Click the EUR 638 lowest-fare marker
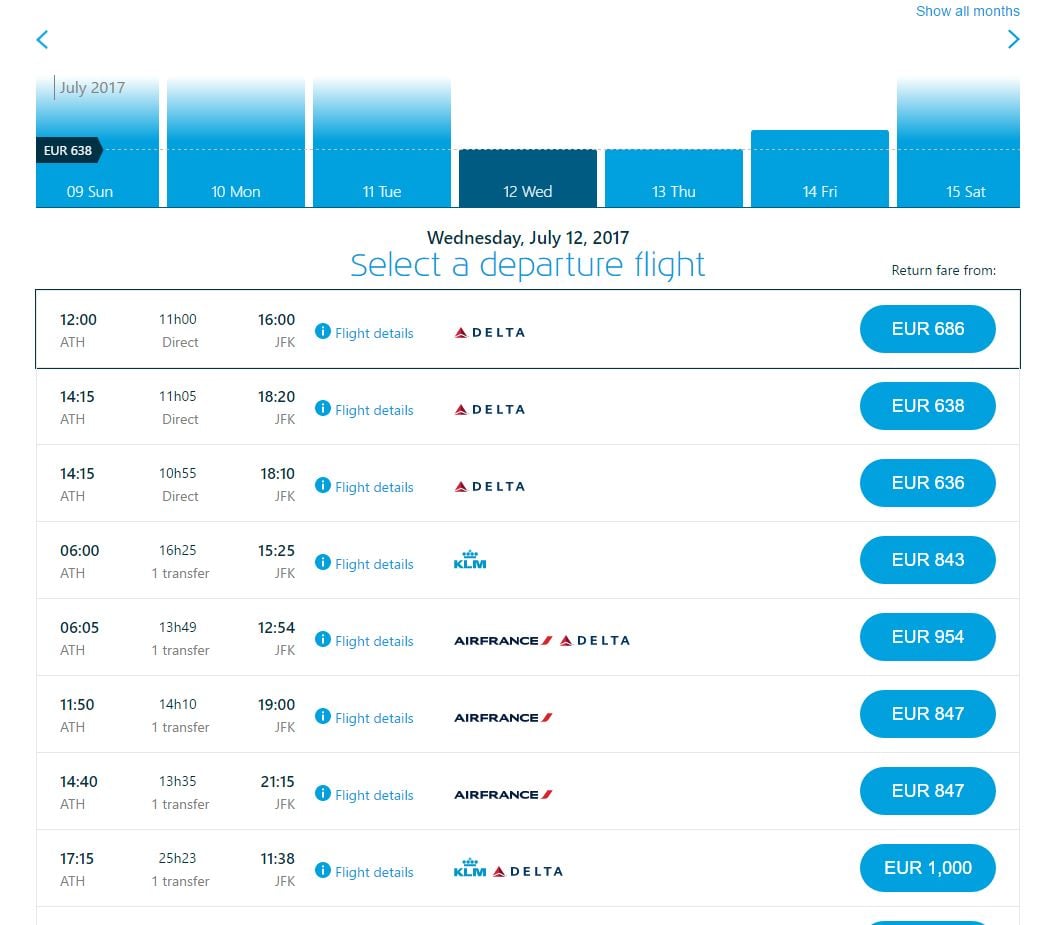Image resolution: width=1042 pixels, height=925 pixels. click(68, 151)
